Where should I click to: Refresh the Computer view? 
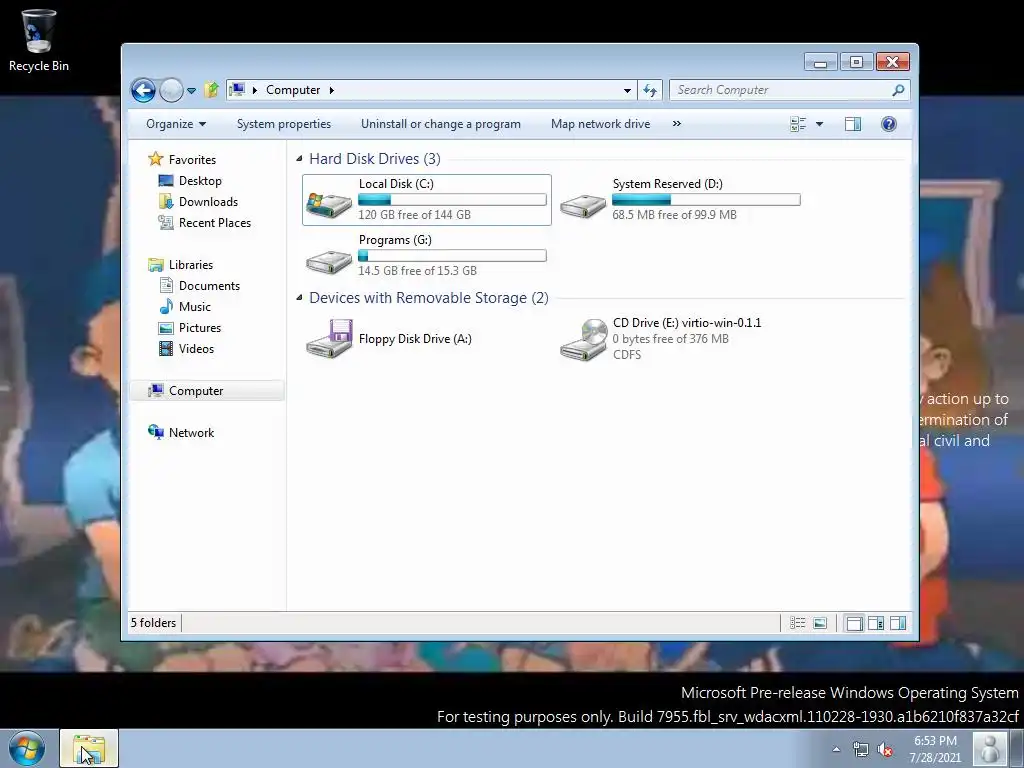click(x=650, y=90)
